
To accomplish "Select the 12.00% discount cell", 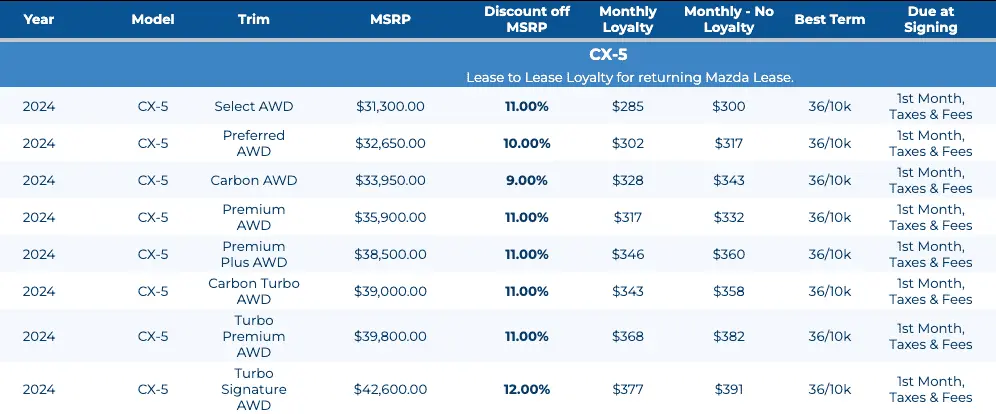I will coord(526,389).
